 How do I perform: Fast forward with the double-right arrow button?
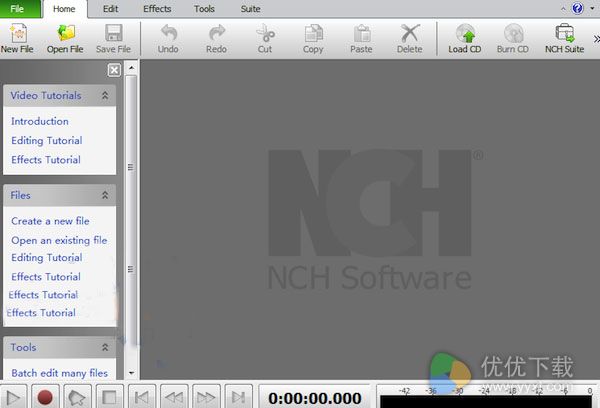206,397
